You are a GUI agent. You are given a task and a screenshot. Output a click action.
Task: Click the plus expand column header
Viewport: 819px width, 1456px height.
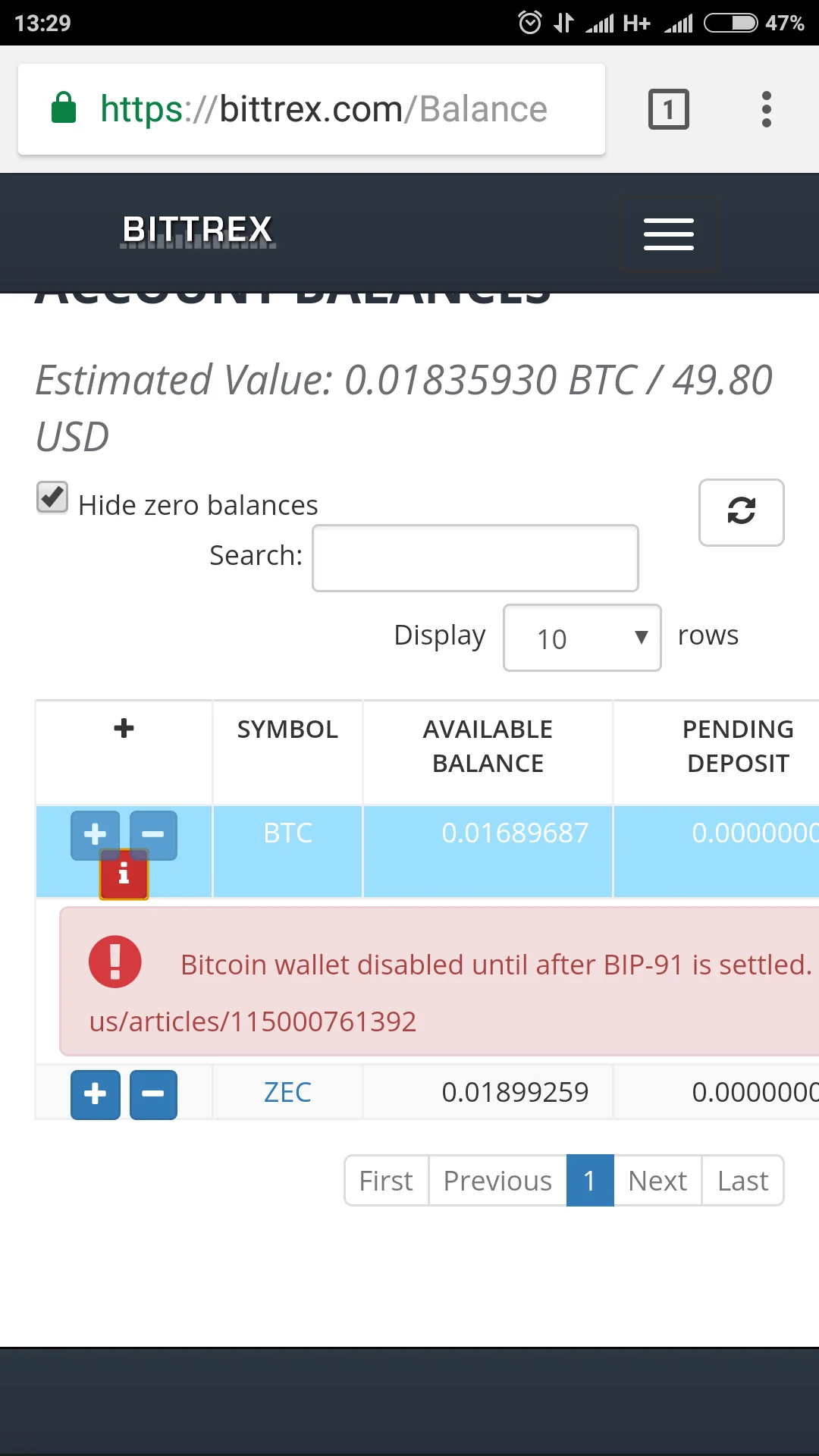coord(124,729)
